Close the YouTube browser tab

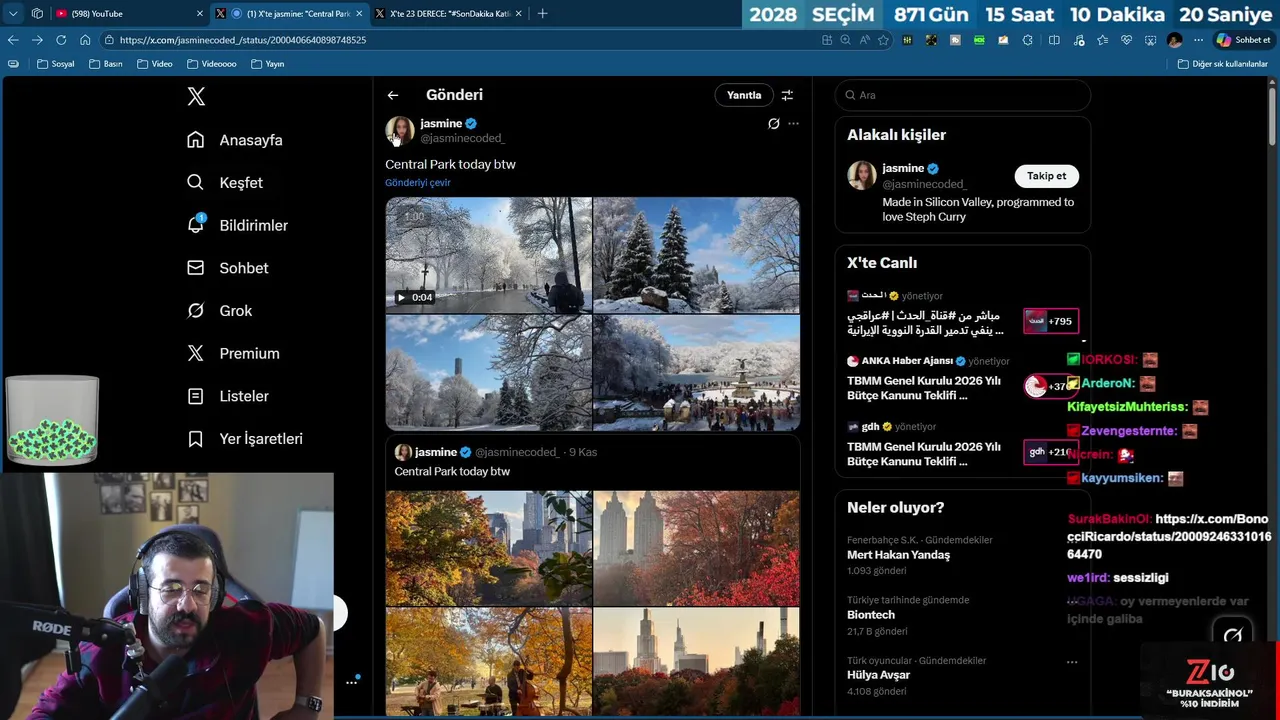199,13
